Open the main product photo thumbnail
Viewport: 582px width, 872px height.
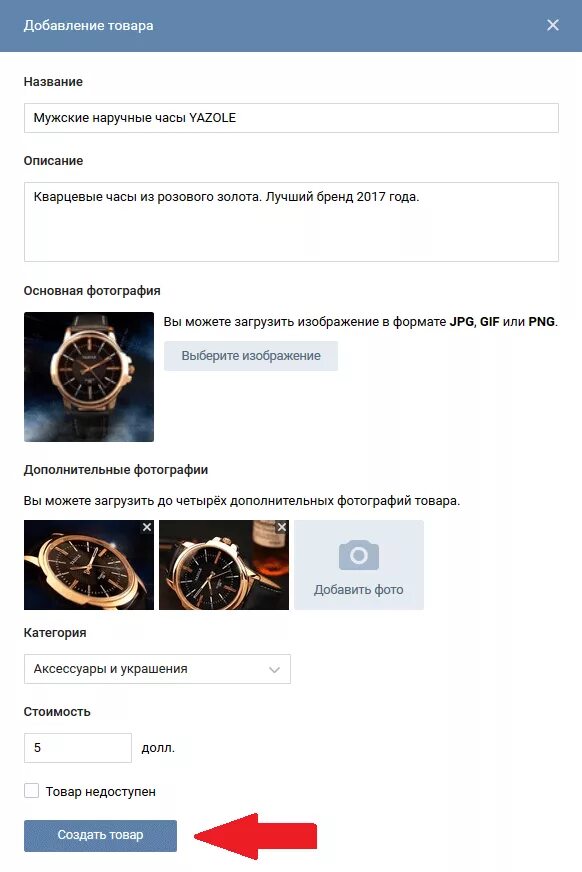tap(89, 377)
